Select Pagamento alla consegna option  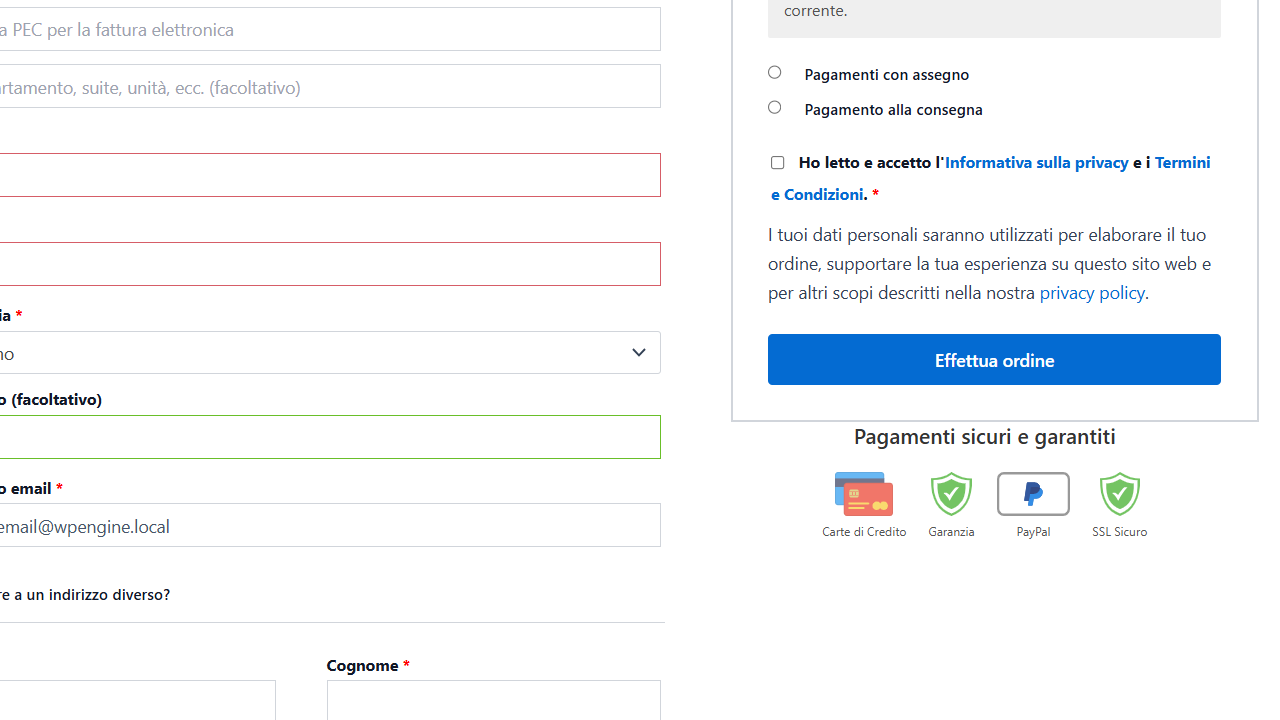775,108
